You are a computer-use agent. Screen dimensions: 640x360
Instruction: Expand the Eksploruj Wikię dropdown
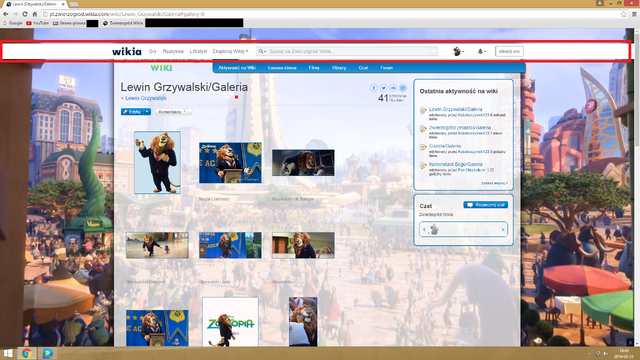click(x=230, y=51)
